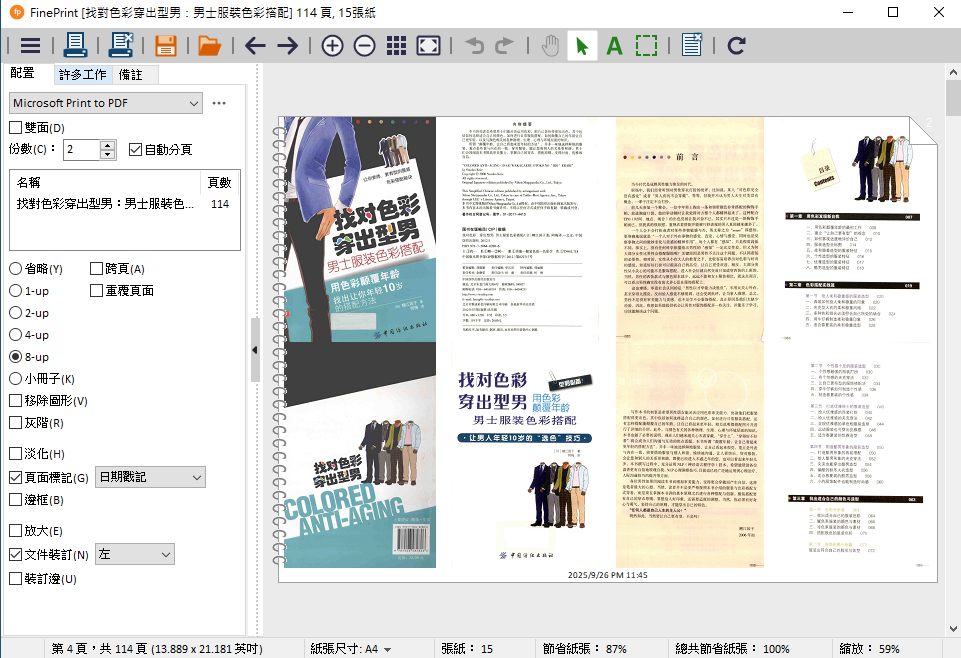Click the refresh icon in toolbar
This screenshot has height=658, width=961.
pyautogui.click(x=737, y=45)
